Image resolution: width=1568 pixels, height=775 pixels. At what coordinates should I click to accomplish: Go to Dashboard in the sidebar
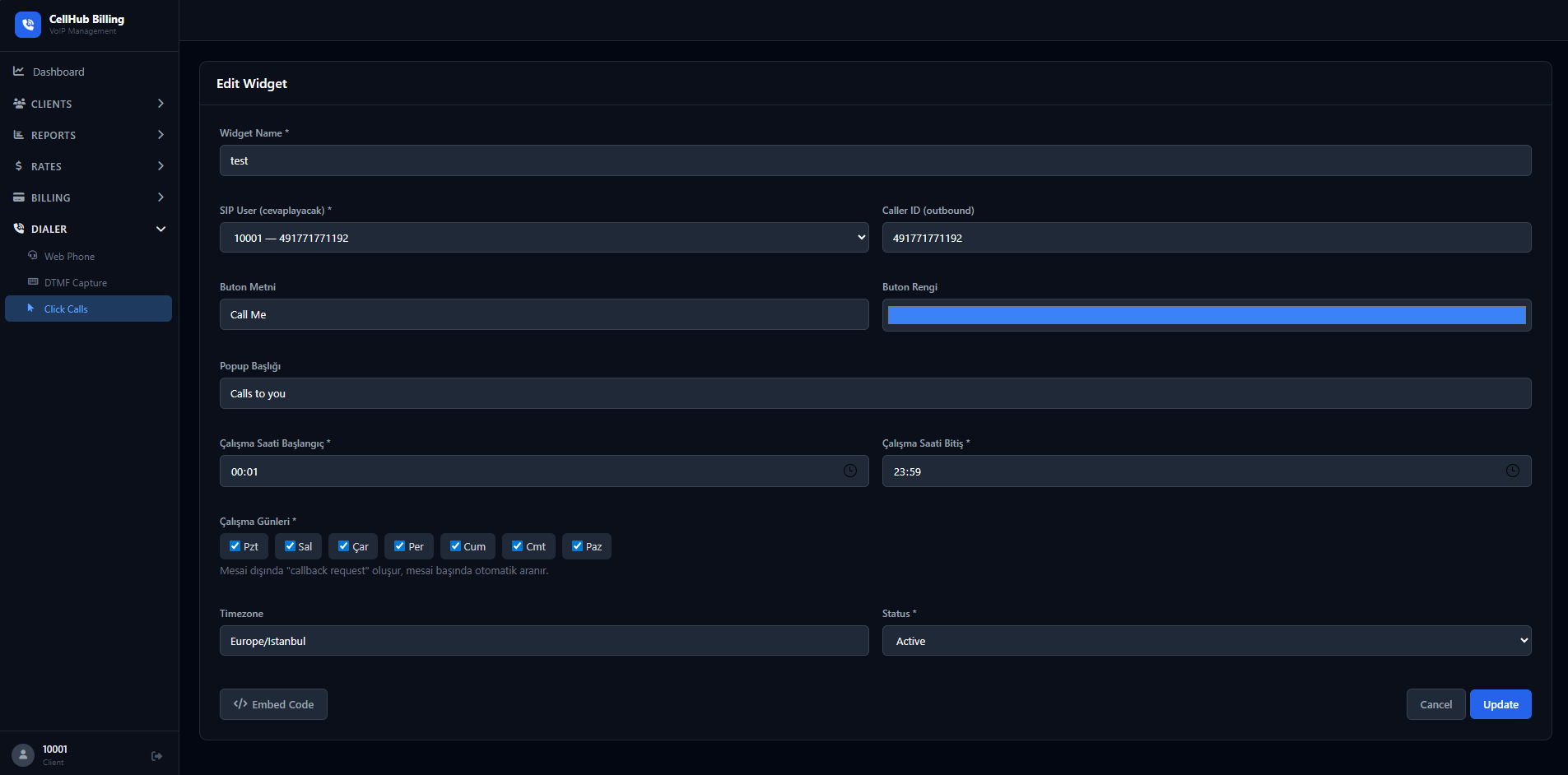(89, 72)
